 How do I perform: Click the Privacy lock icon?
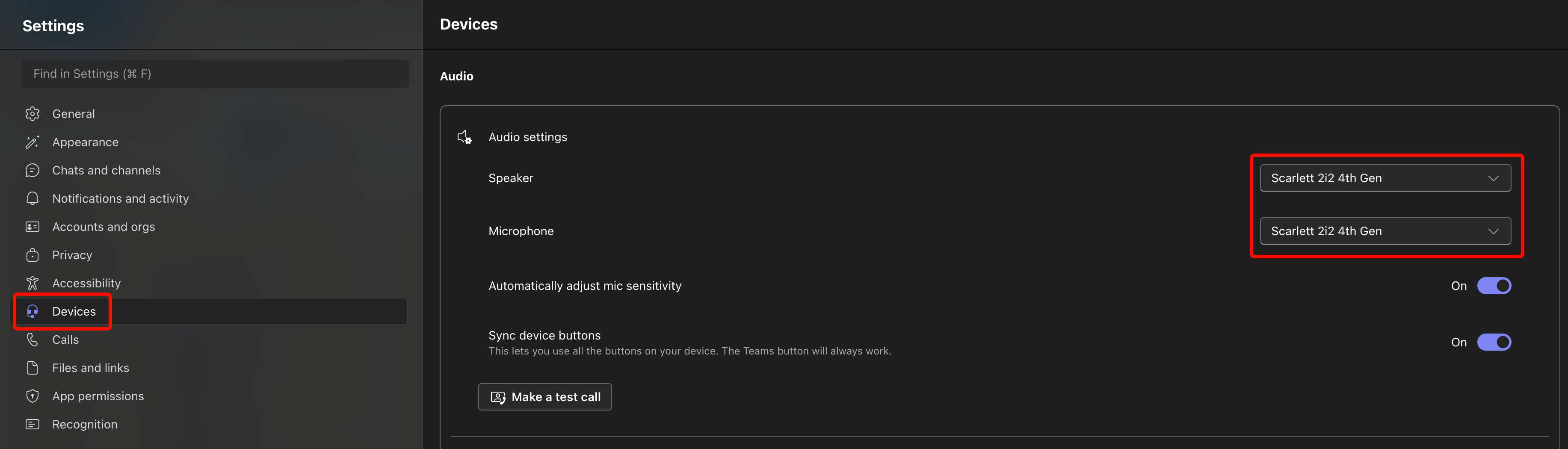coord(32,255)
